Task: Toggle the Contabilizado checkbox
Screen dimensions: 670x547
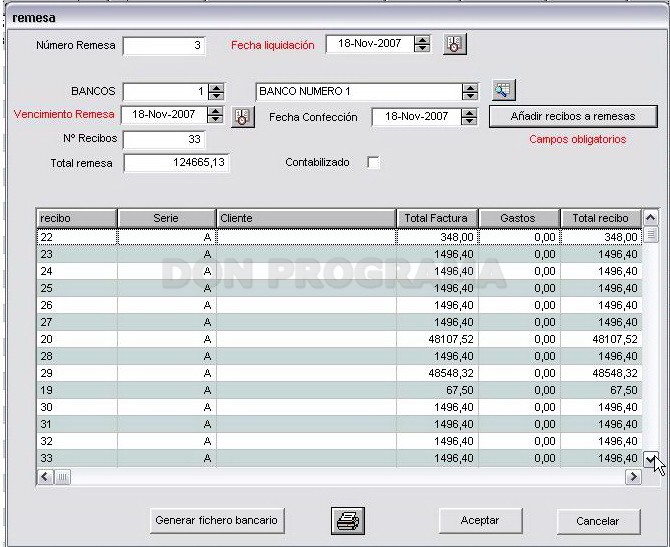Action: (373, 163)
